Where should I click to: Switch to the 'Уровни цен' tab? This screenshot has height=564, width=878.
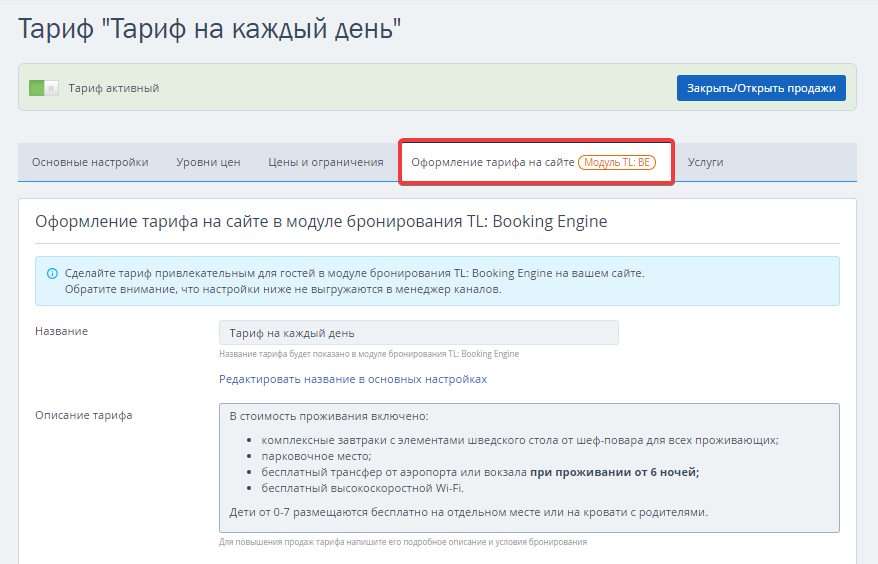click(x=208, y=162)
